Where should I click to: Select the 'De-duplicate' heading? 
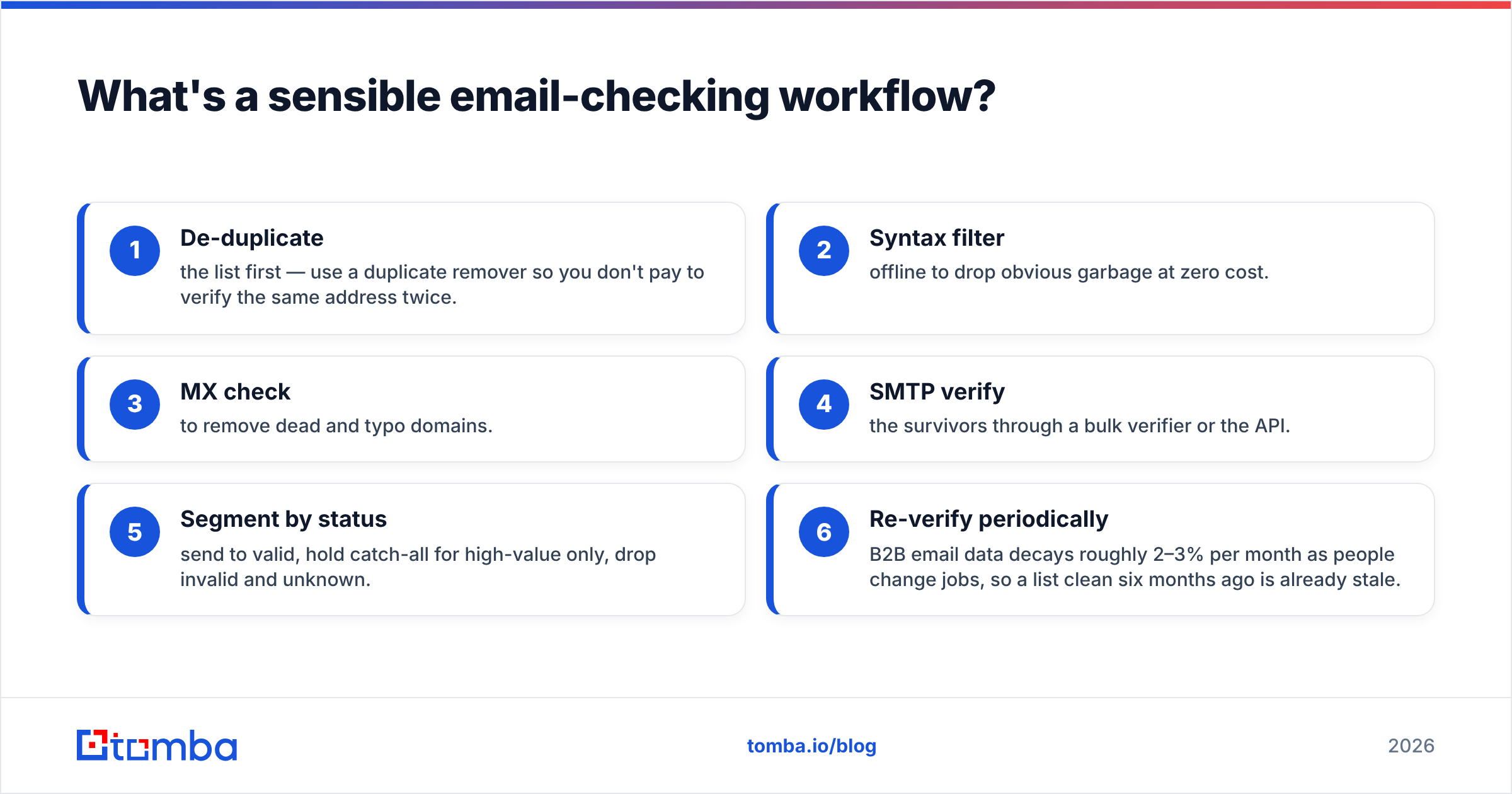pyautogui.click(x=252, y=238)
